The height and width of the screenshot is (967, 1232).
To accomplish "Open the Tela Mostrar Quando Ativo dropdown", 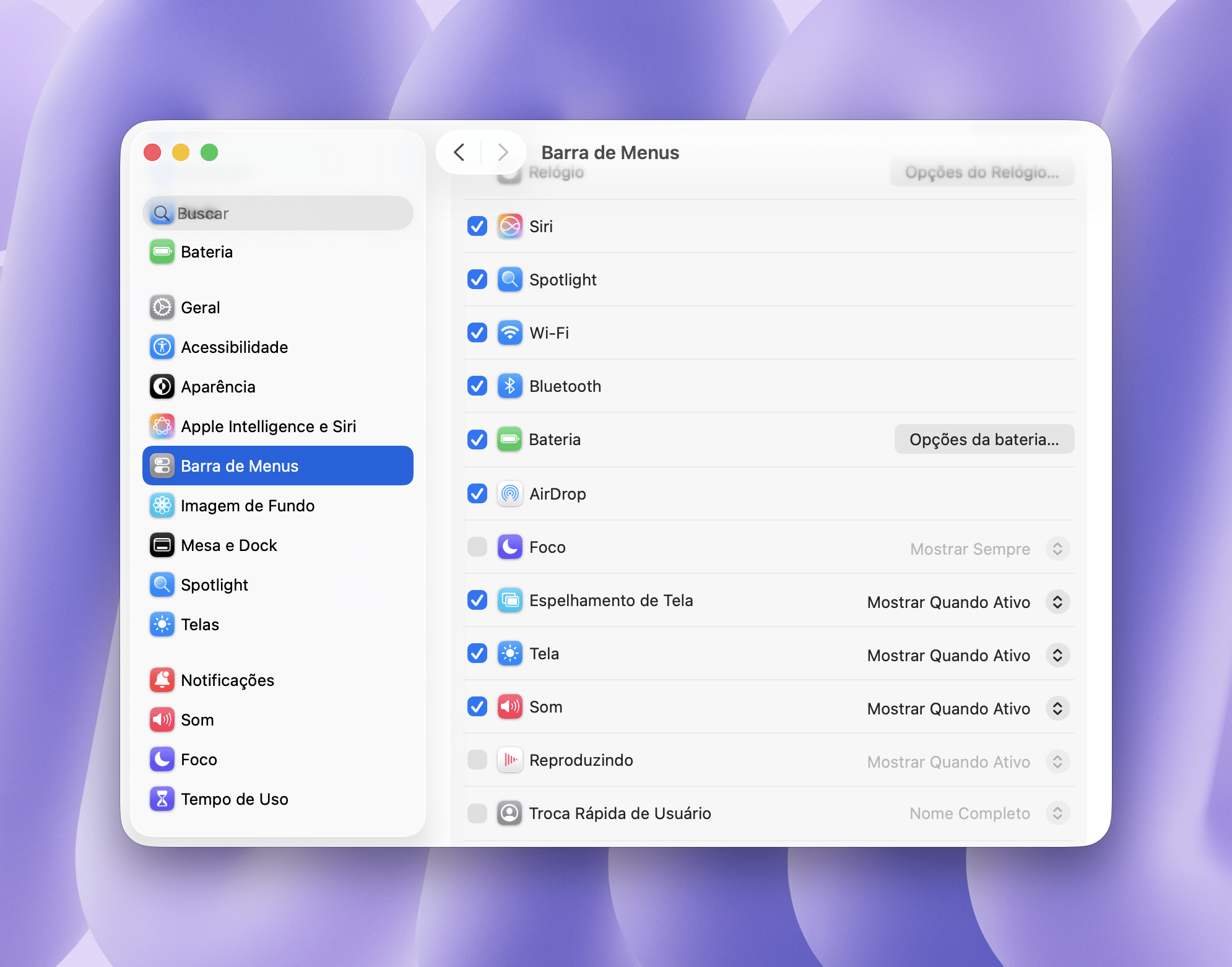I will point(1057,655).
